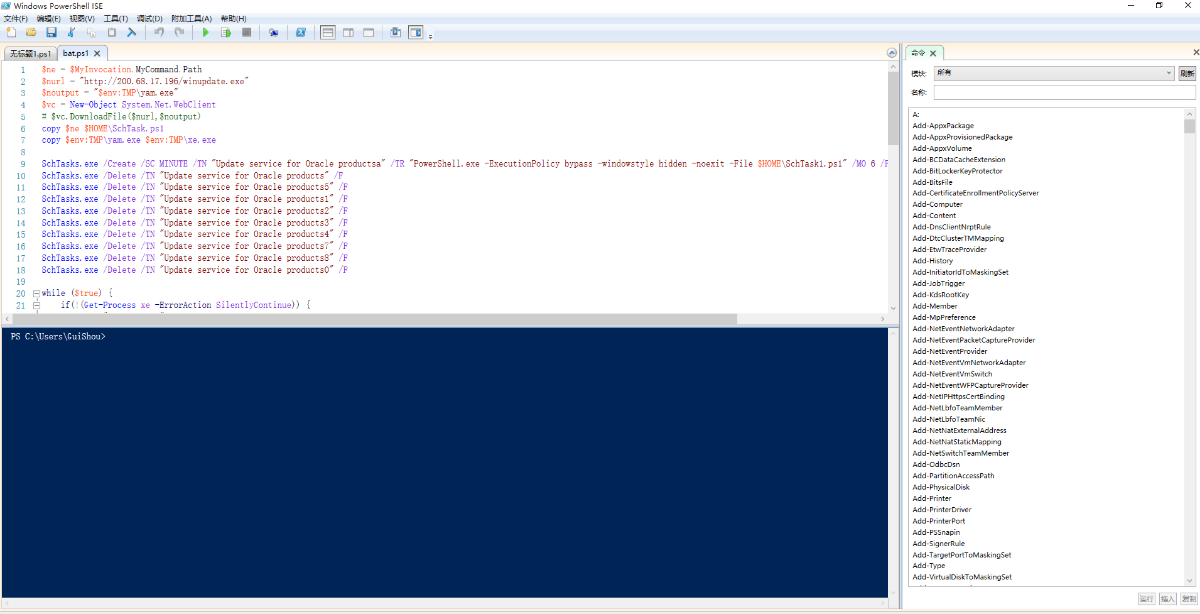Copy selection using the toolbar copy icon
Image resolution: width=1200 pixels, height=614 pixels.
pos(91,33)
